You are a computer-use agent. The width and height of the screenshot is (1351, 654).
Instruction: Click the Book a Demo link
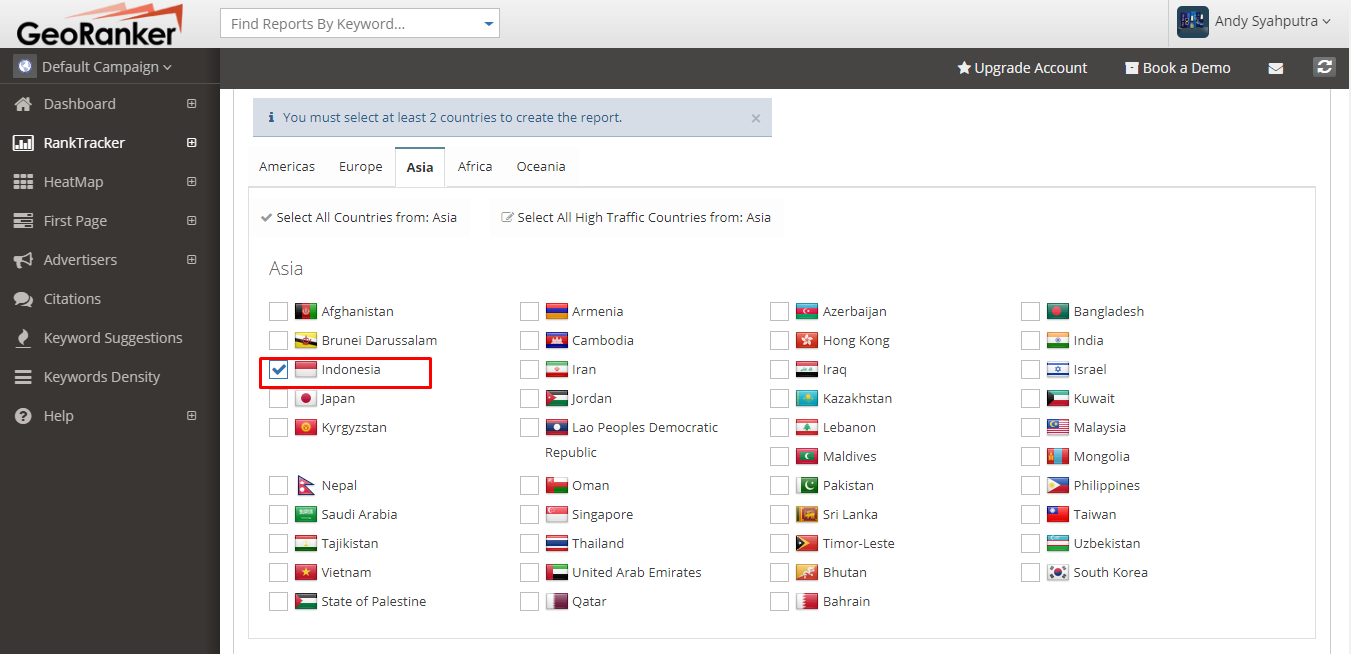[x=1178, y=68]
